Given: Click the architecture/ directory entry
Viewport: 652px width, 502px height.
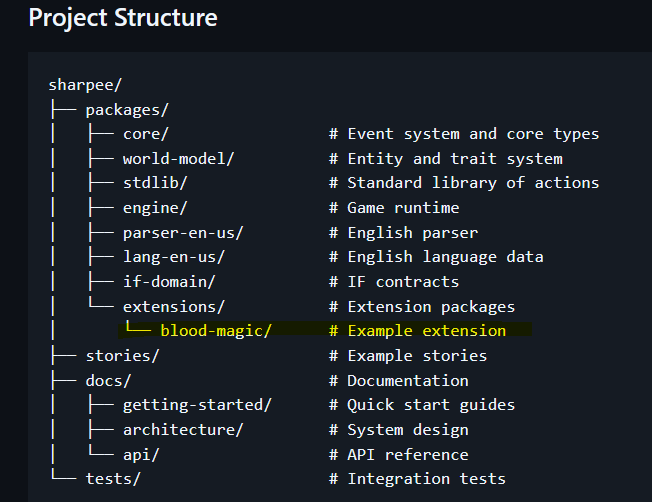Looking at the screenshot, I should [183, 430].
